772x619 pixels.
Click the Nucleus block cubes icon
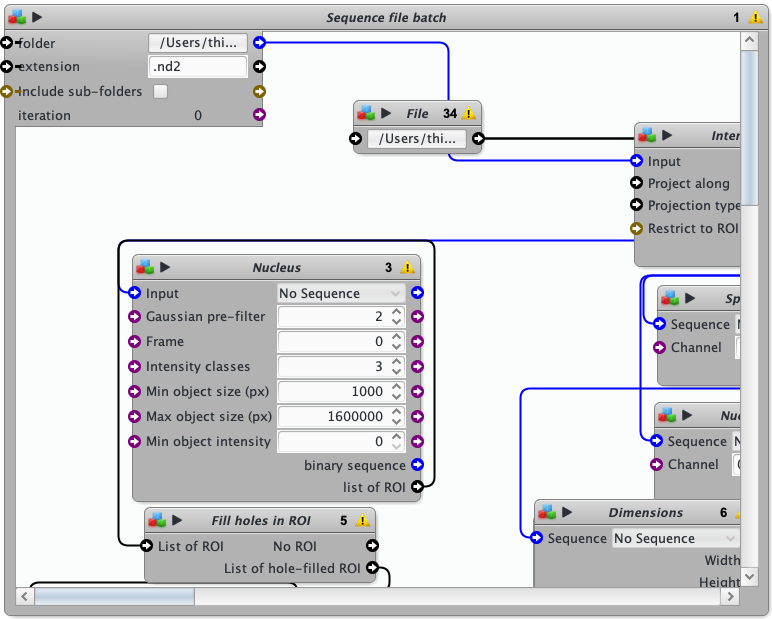(145, 268)
